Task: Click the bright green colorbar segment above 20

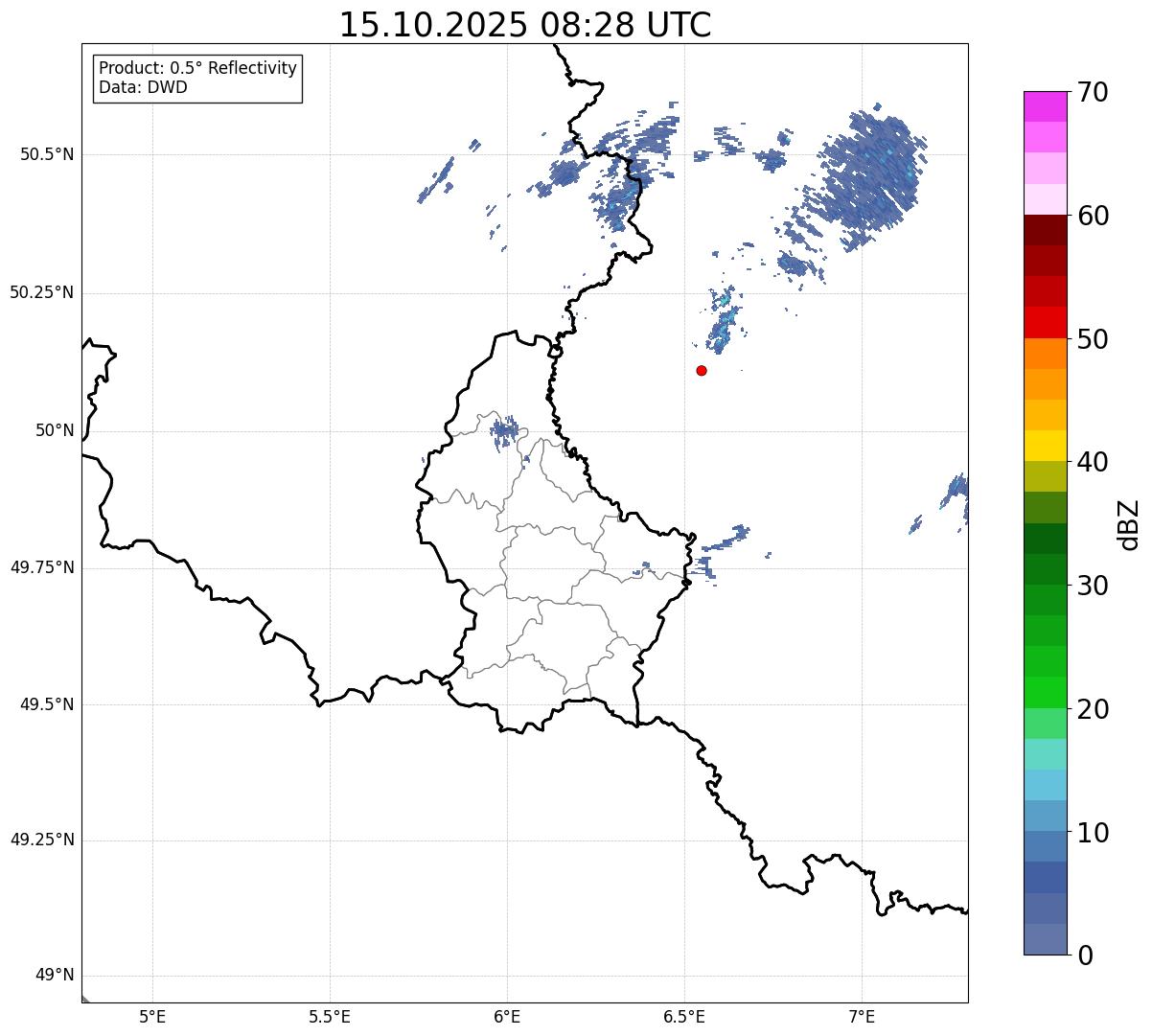Action: tap(1046, 692)
